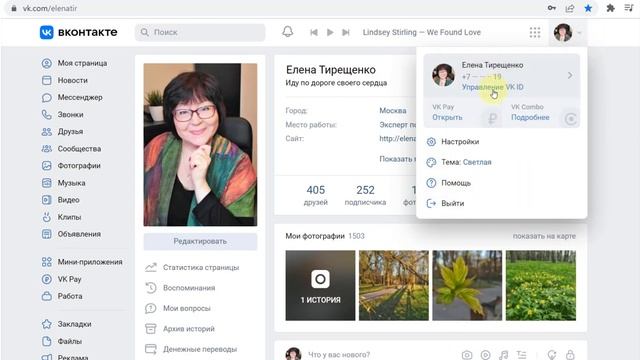Open the park path photo thumbnail
640x360 pixels.
[394, 285]
